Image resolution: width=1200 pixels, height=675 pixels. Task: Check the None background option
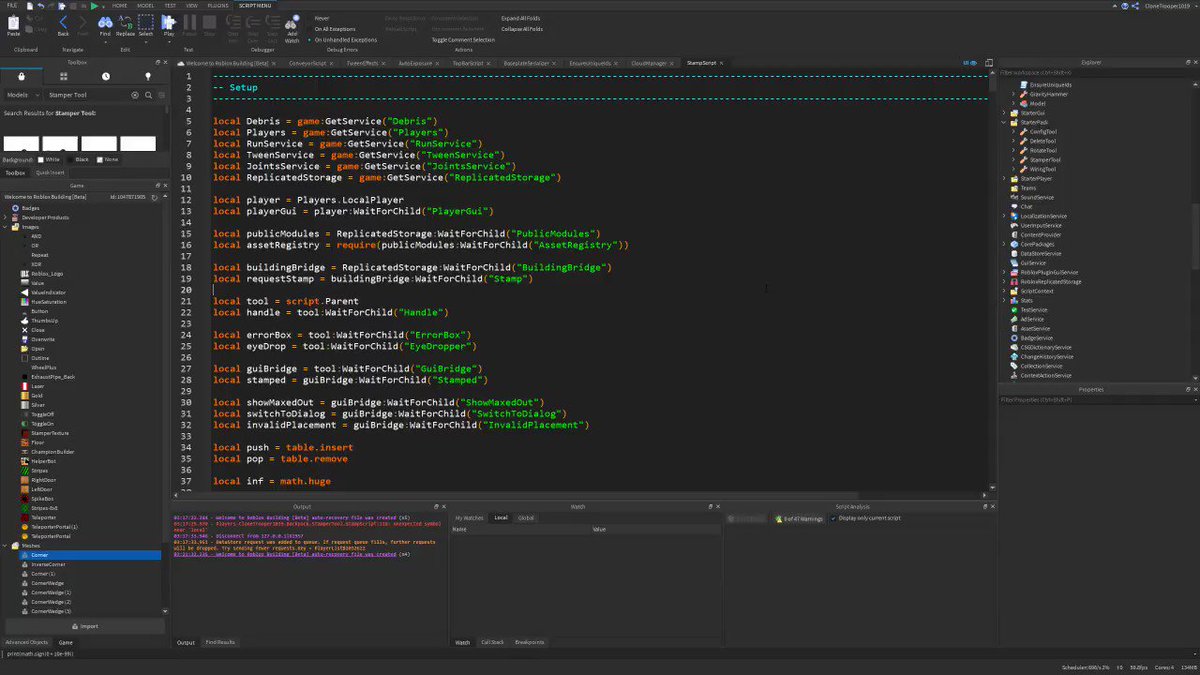click(107, 159)
